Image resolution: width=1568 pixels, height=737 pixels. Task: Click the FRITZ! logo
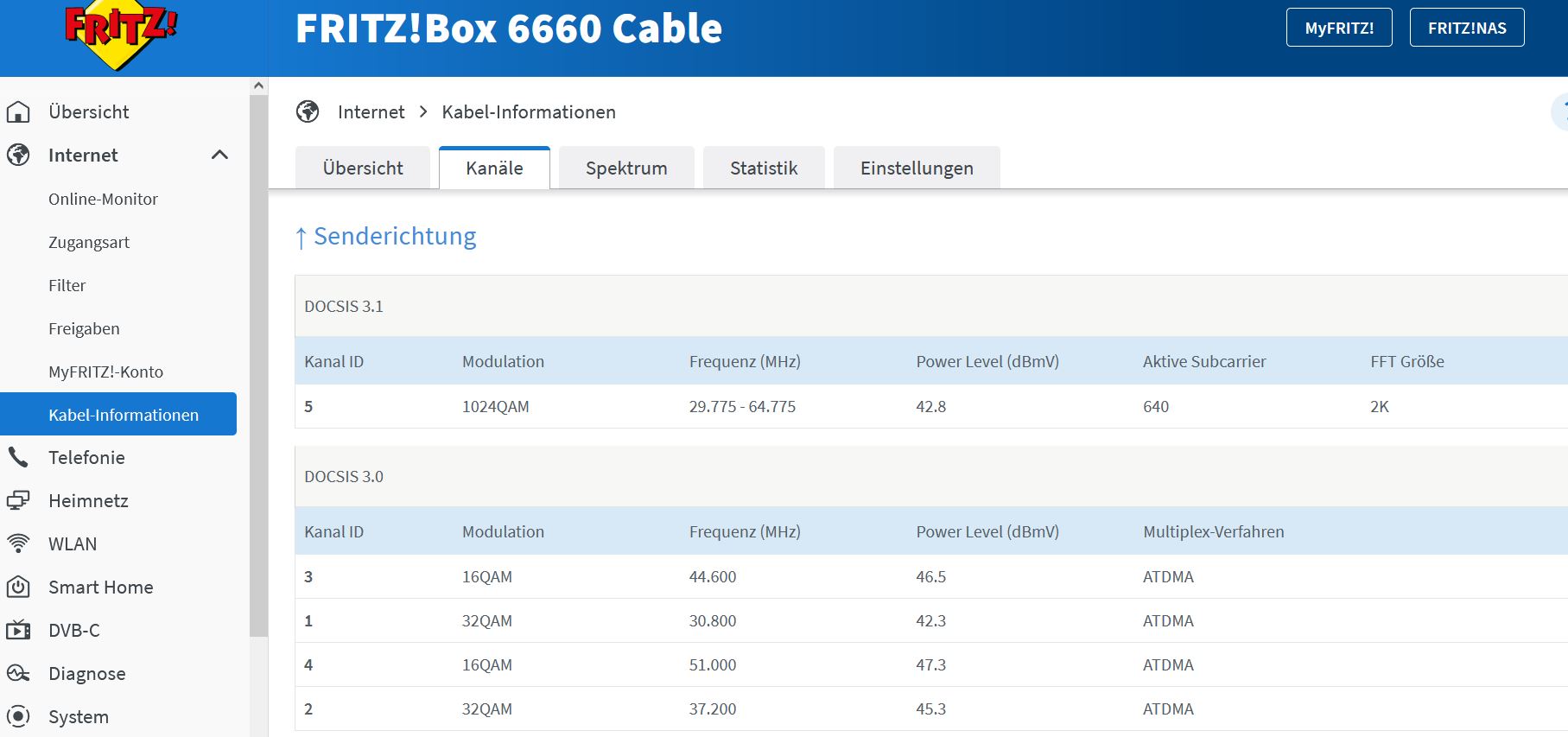(120, 35)
